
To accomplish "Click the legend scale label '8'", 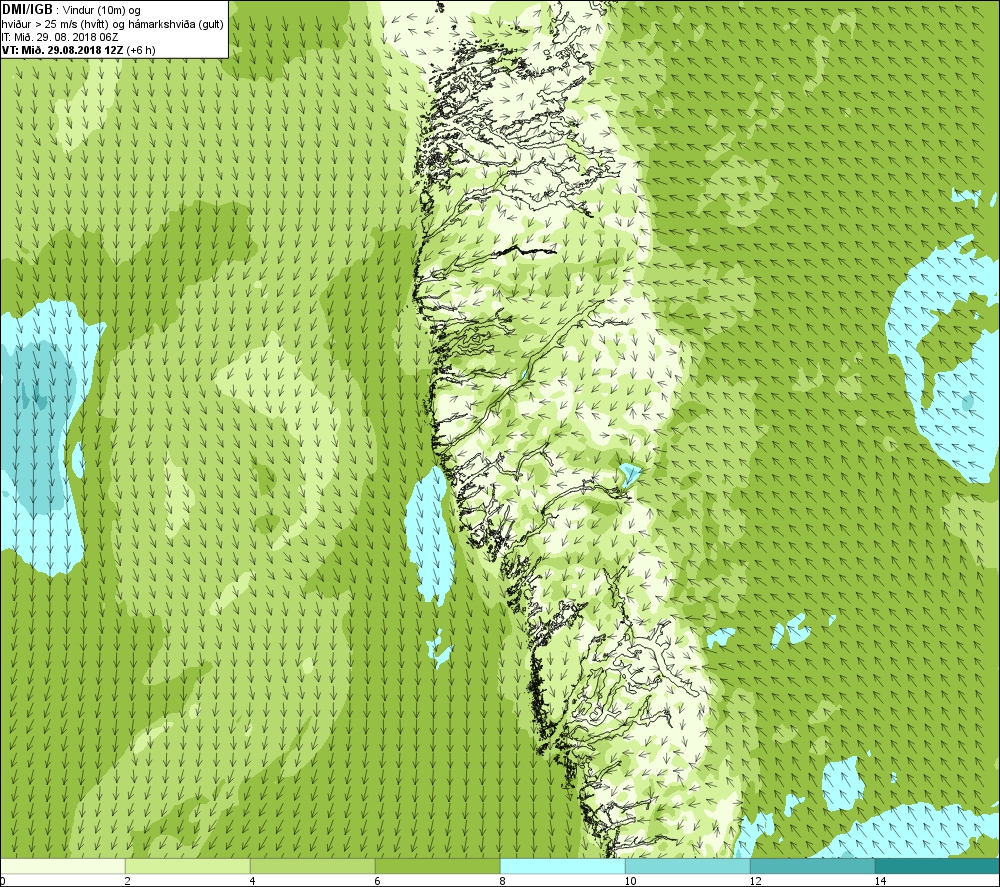I will (x=503, y=881).
